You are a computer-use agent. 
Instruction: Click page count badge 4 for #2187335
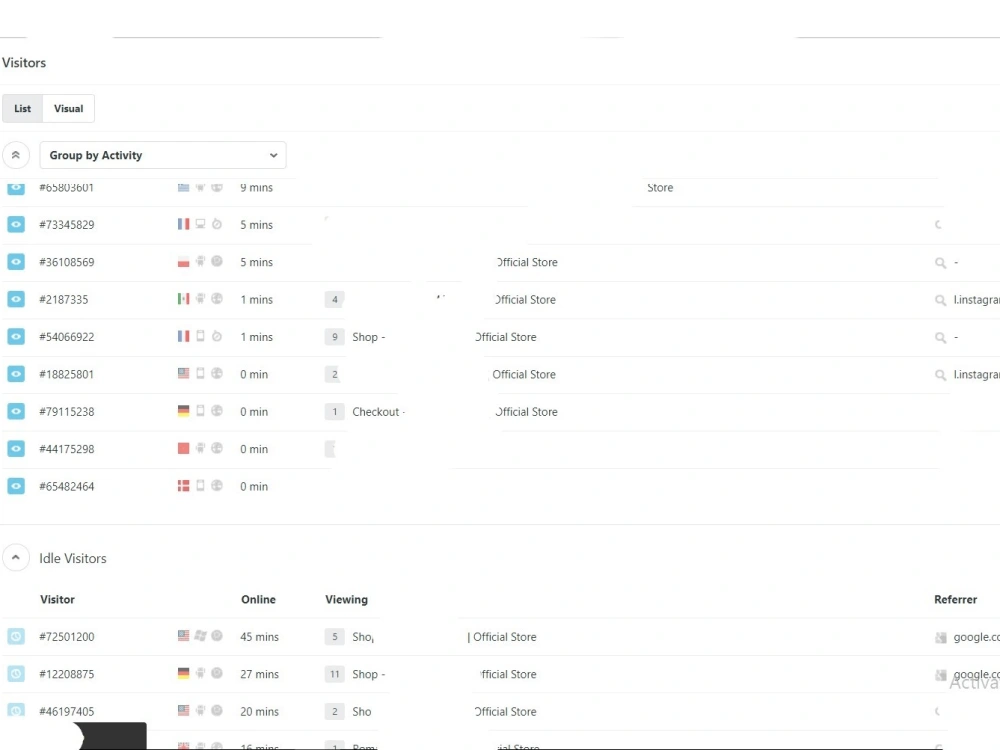335,299
